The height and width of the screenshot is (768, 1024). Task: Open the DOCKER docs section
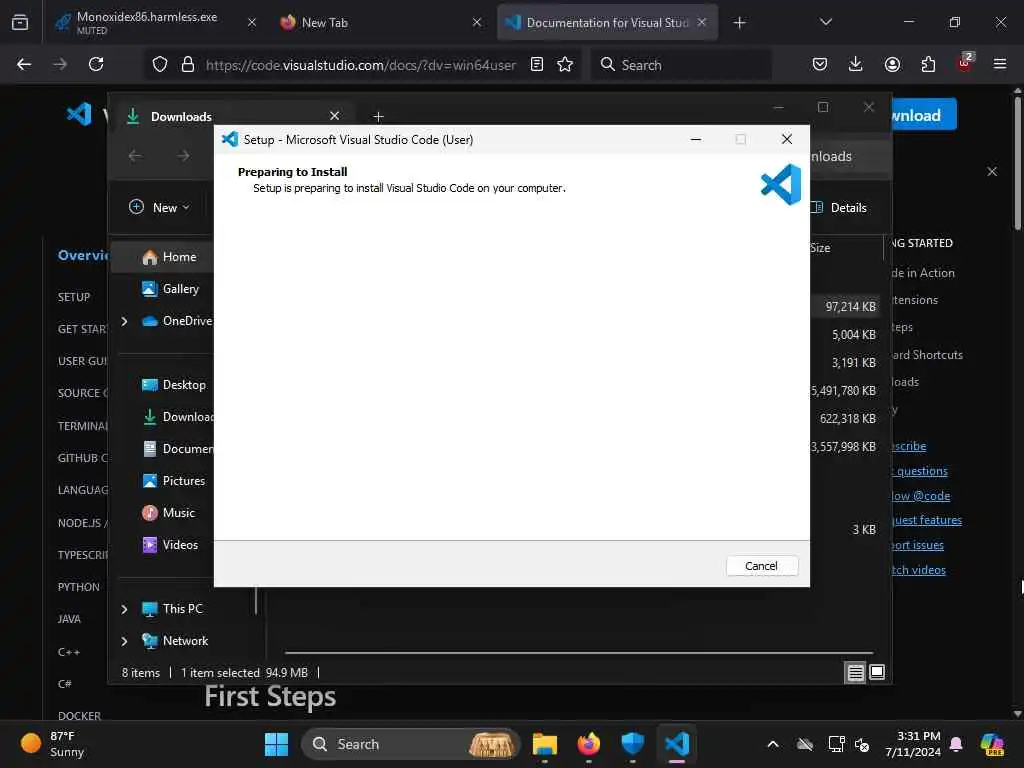pyautogui.click(x=79, y=716)
